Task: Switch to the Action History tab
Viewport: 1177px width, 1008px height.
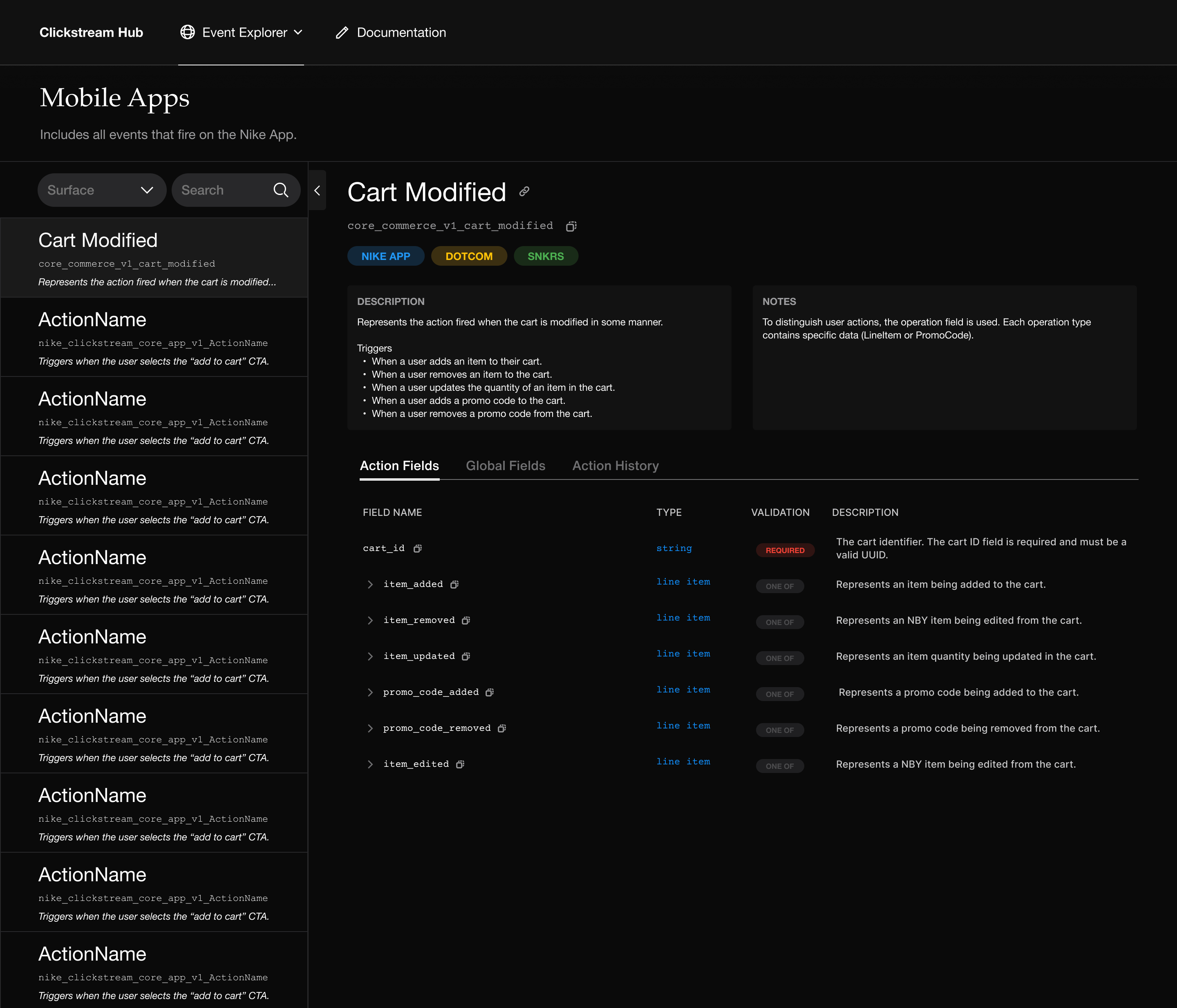Action: click(615, 465)
